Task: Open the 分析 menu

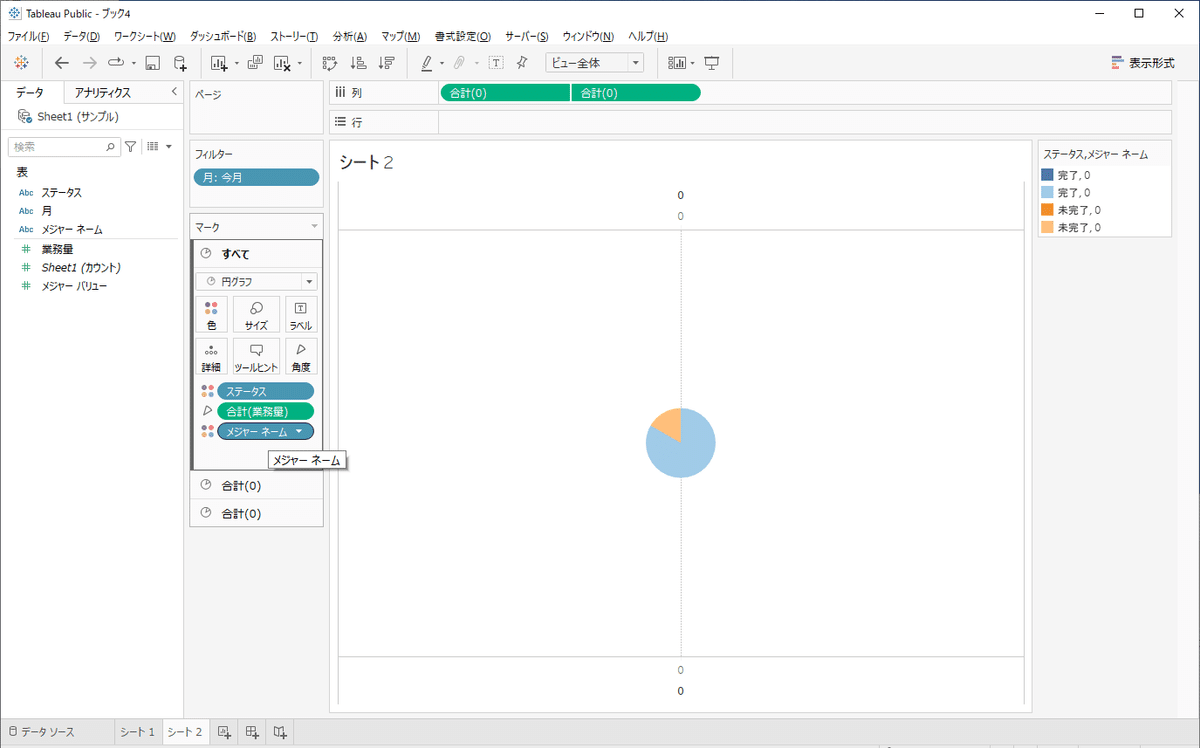Action: 350,36
